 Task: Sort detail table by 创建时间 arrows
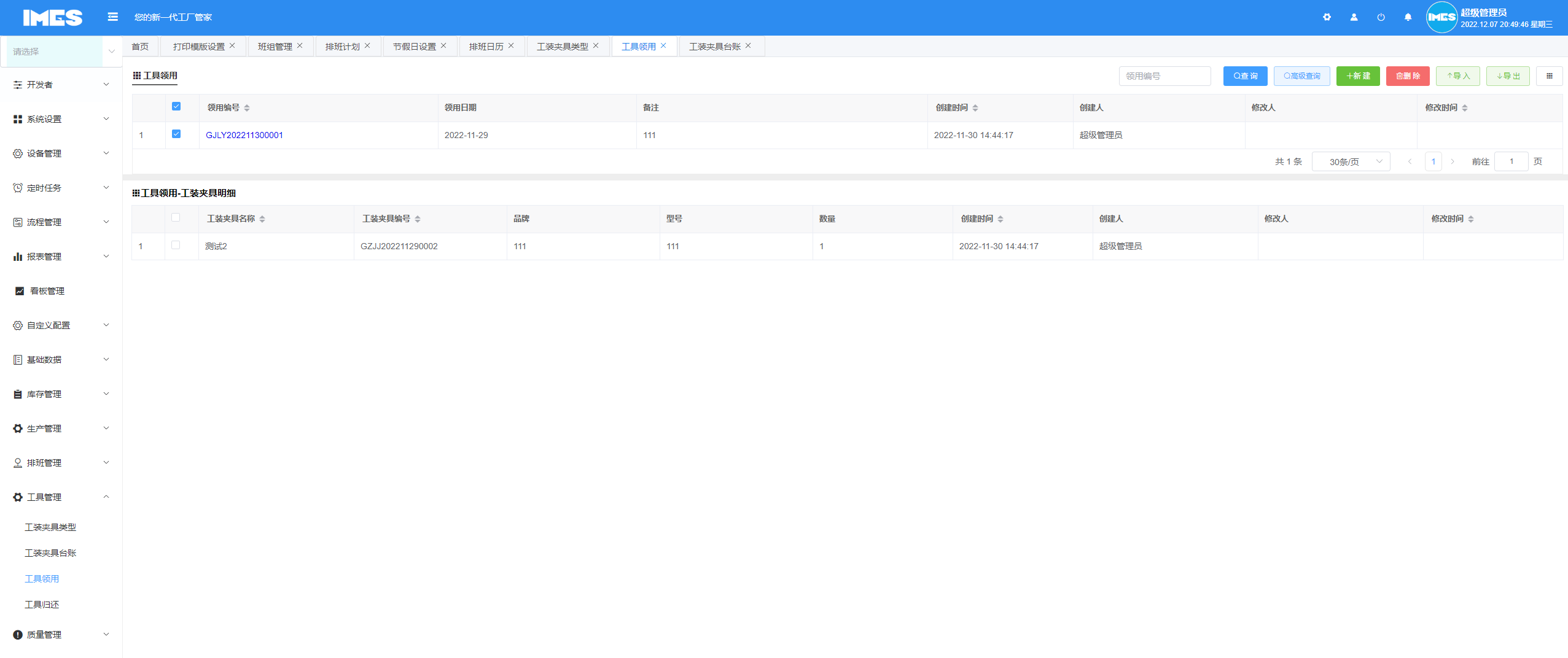click(1000, 219)
